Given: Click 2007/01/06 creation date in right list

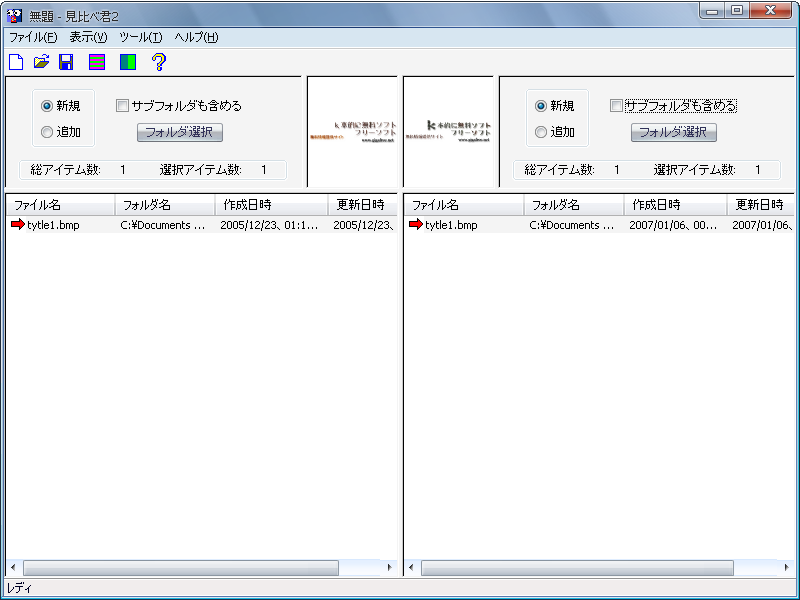Looking at the screenshot, I should [673, 225].
